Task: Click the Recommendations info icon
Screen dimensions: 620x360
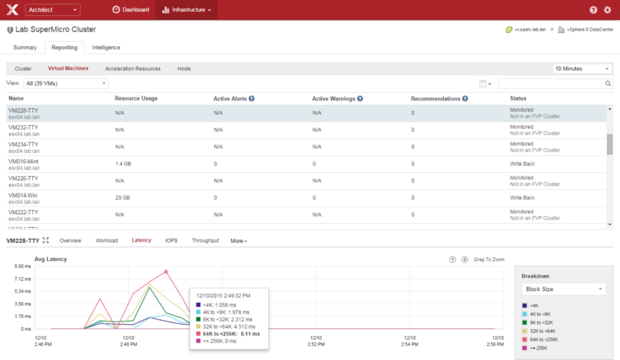Action: [x=465, y=99]
